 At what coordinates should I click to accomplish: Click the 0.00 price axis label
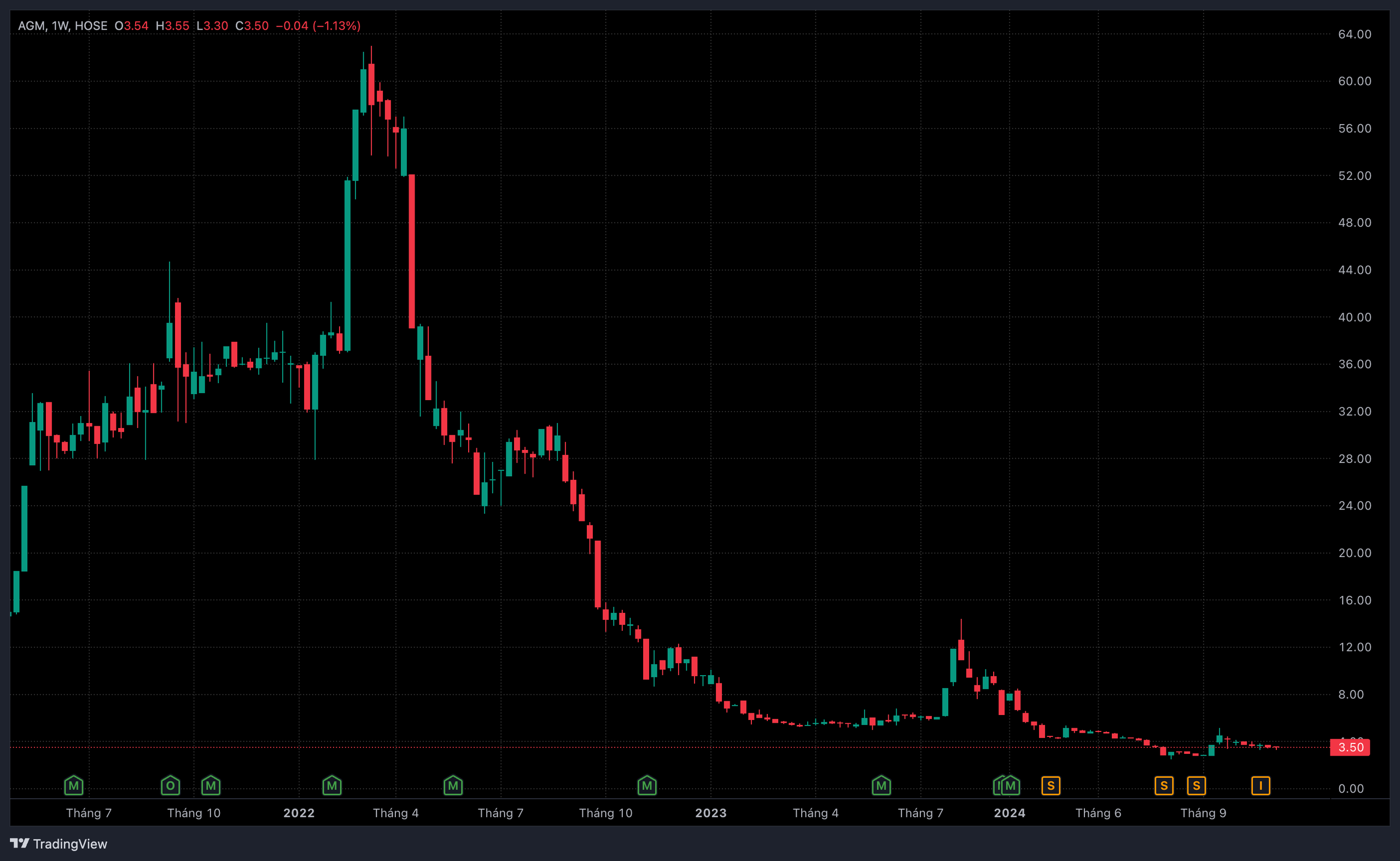point(1350,788)
